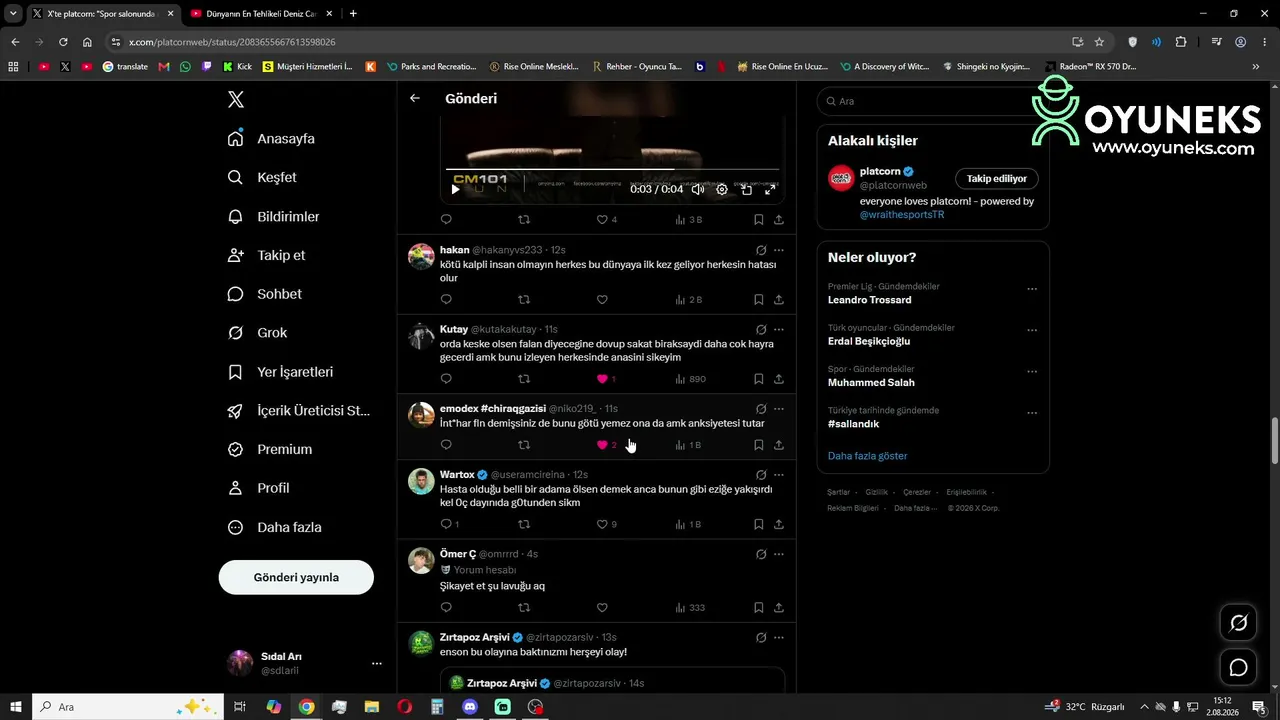Viewport: 1280px width, 720px height.
Task: Open the Premium sidebar item
Action: [270, 449]
